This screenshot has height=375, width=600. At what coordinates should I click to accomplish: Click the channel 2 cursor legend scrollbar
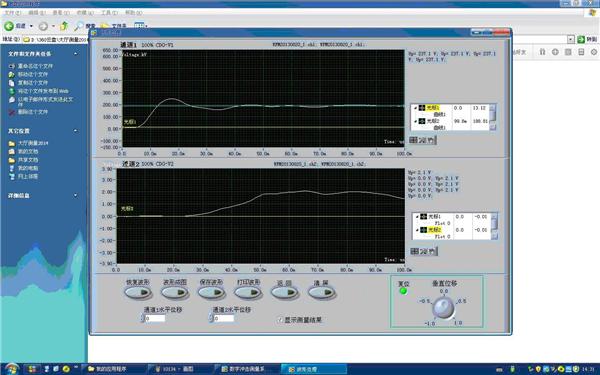(494, 226)
